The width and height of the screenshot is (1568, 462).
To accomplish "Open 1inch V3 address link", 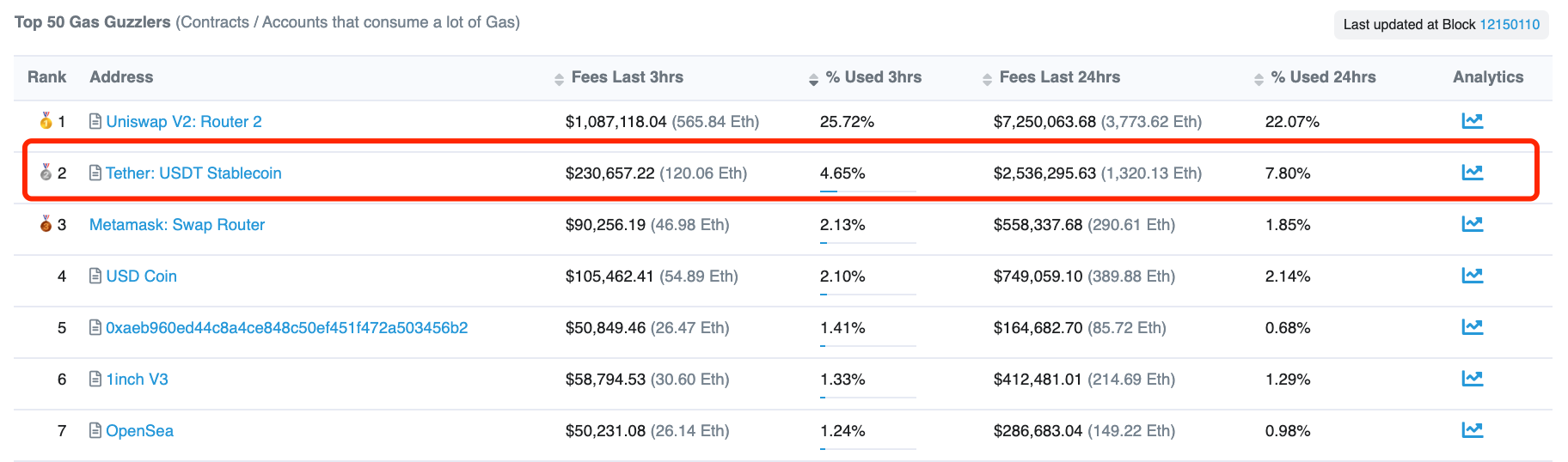I will [x=137, y=380].
